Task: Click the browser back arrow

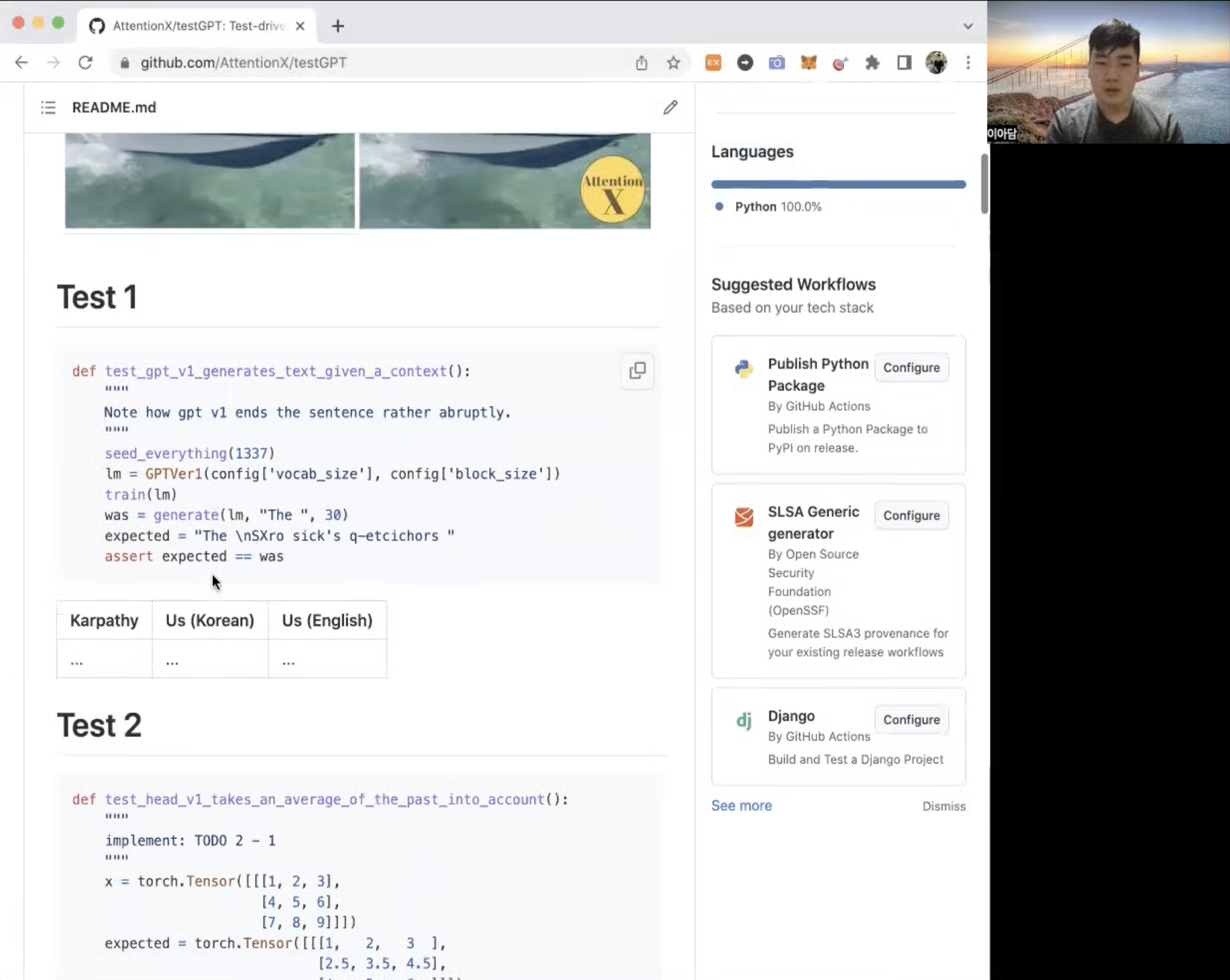Action: pyautogui.click(x=22, y=62)
